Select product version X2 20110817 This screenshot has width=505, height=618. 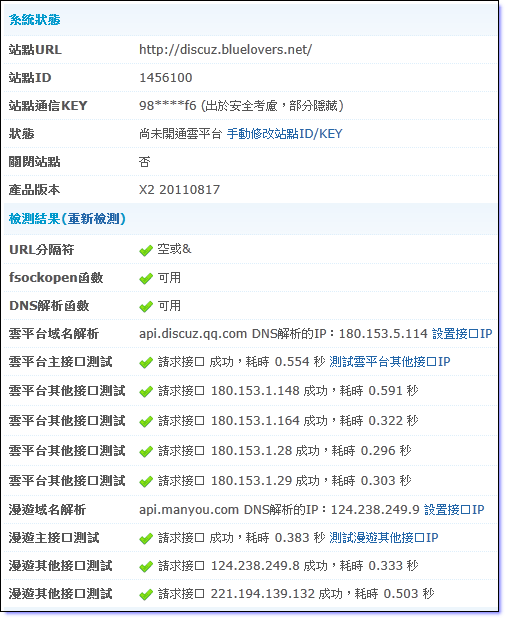(179, 190)
